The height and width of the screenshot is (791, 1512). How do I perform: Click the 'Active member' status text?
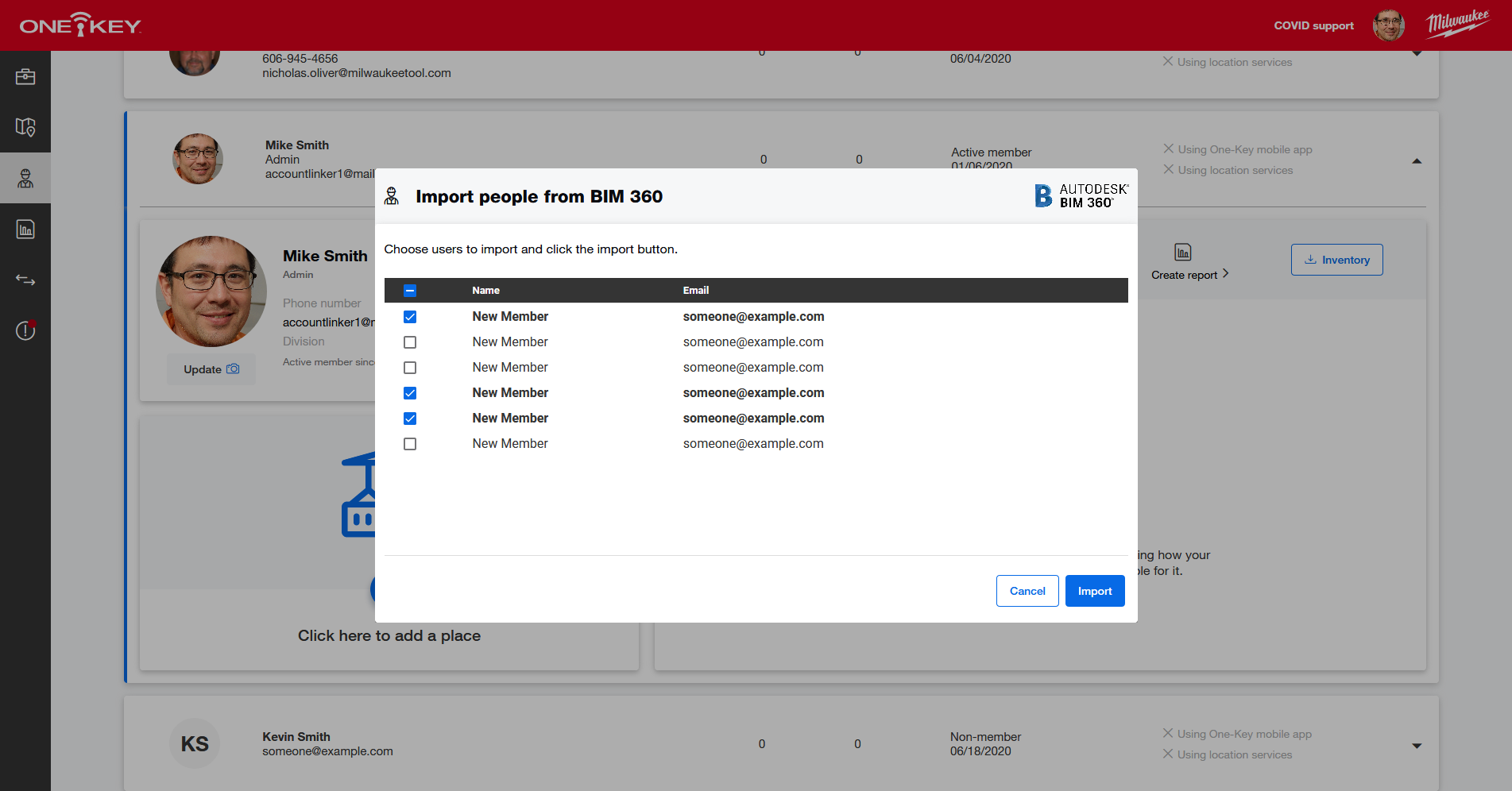coord(992,152)
